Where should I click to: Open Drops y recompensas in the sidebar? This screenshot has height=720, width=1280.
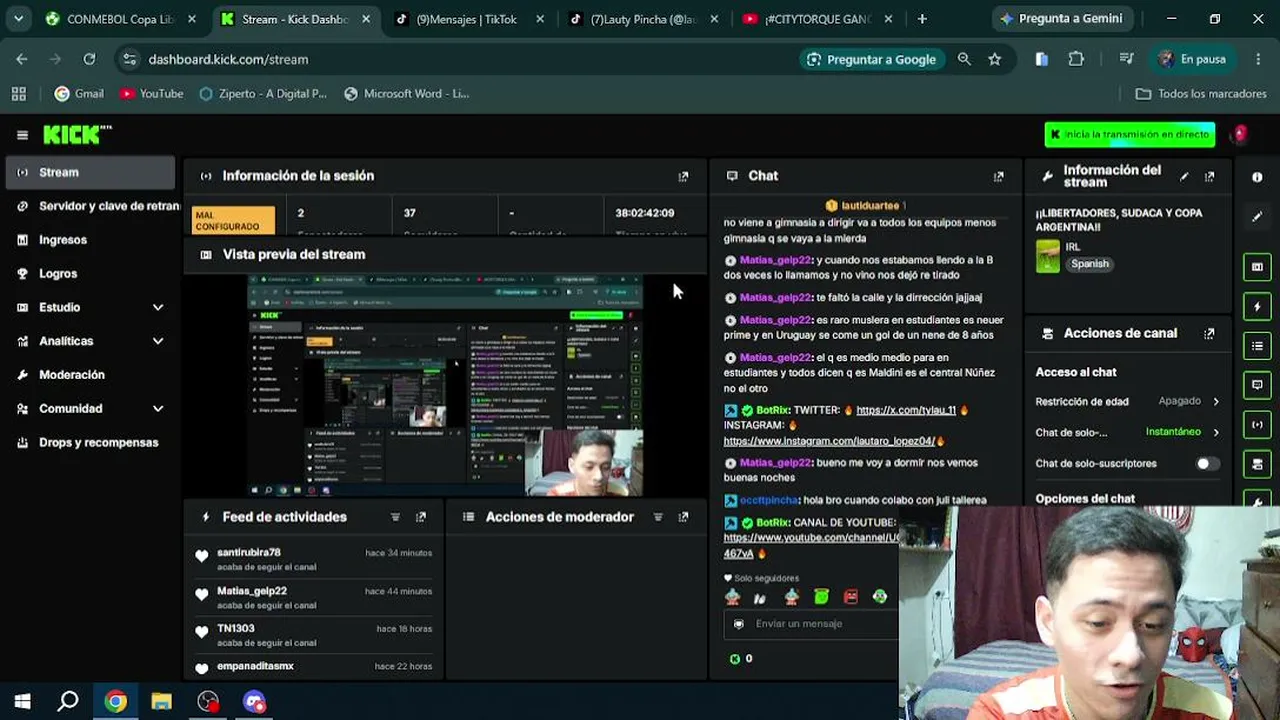click(x=90, y=443)
